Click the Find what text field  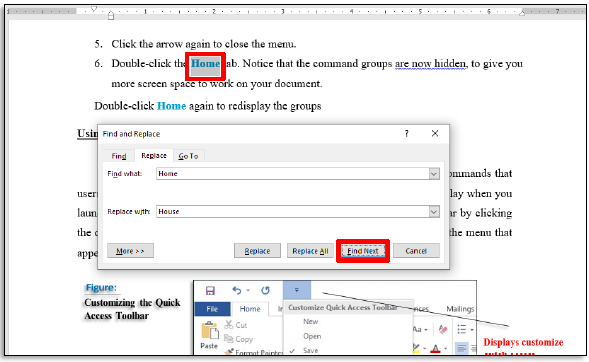pos(293,173)
